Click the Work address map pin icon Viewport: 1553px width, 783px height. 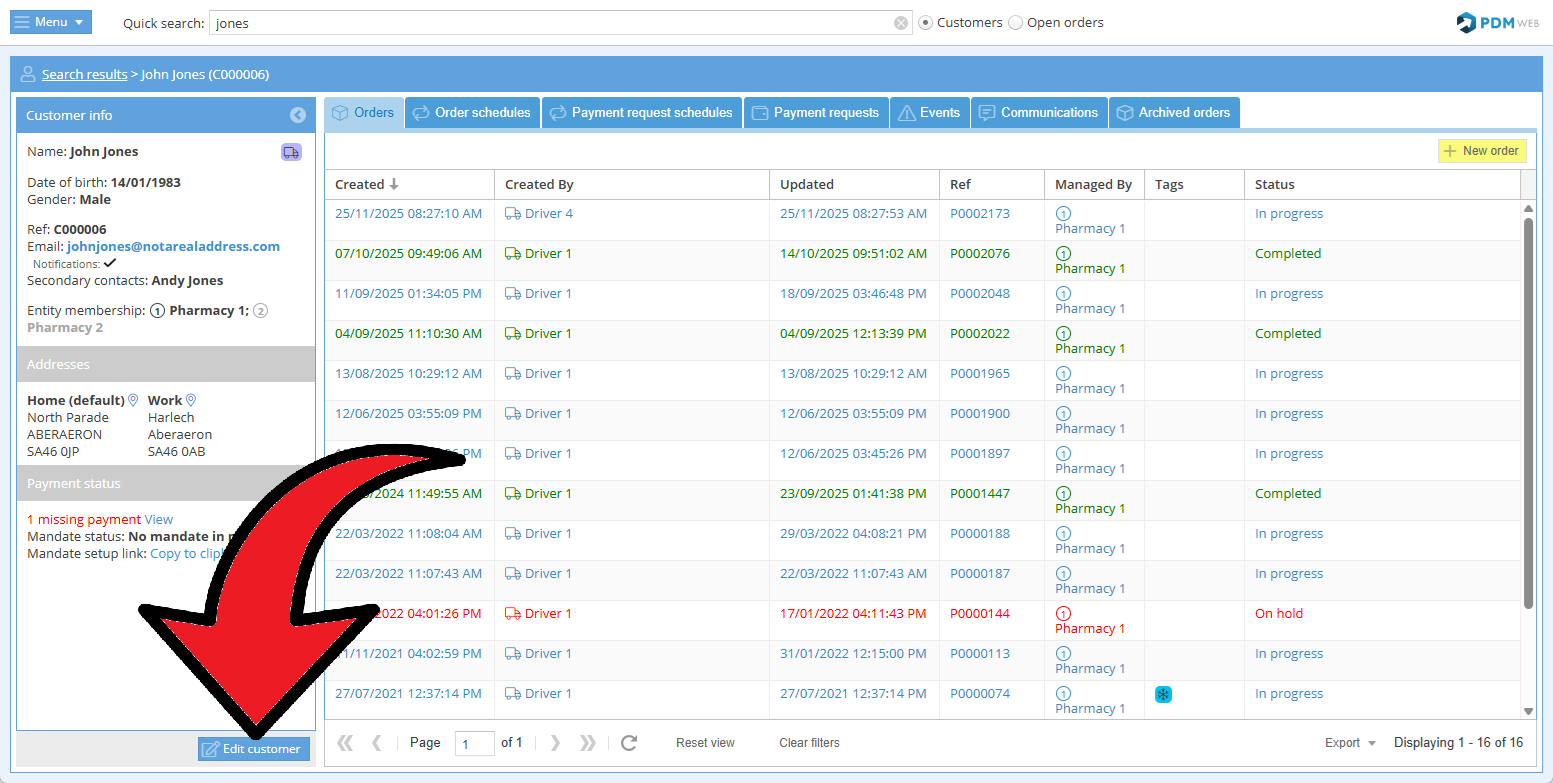click(191, 400)
